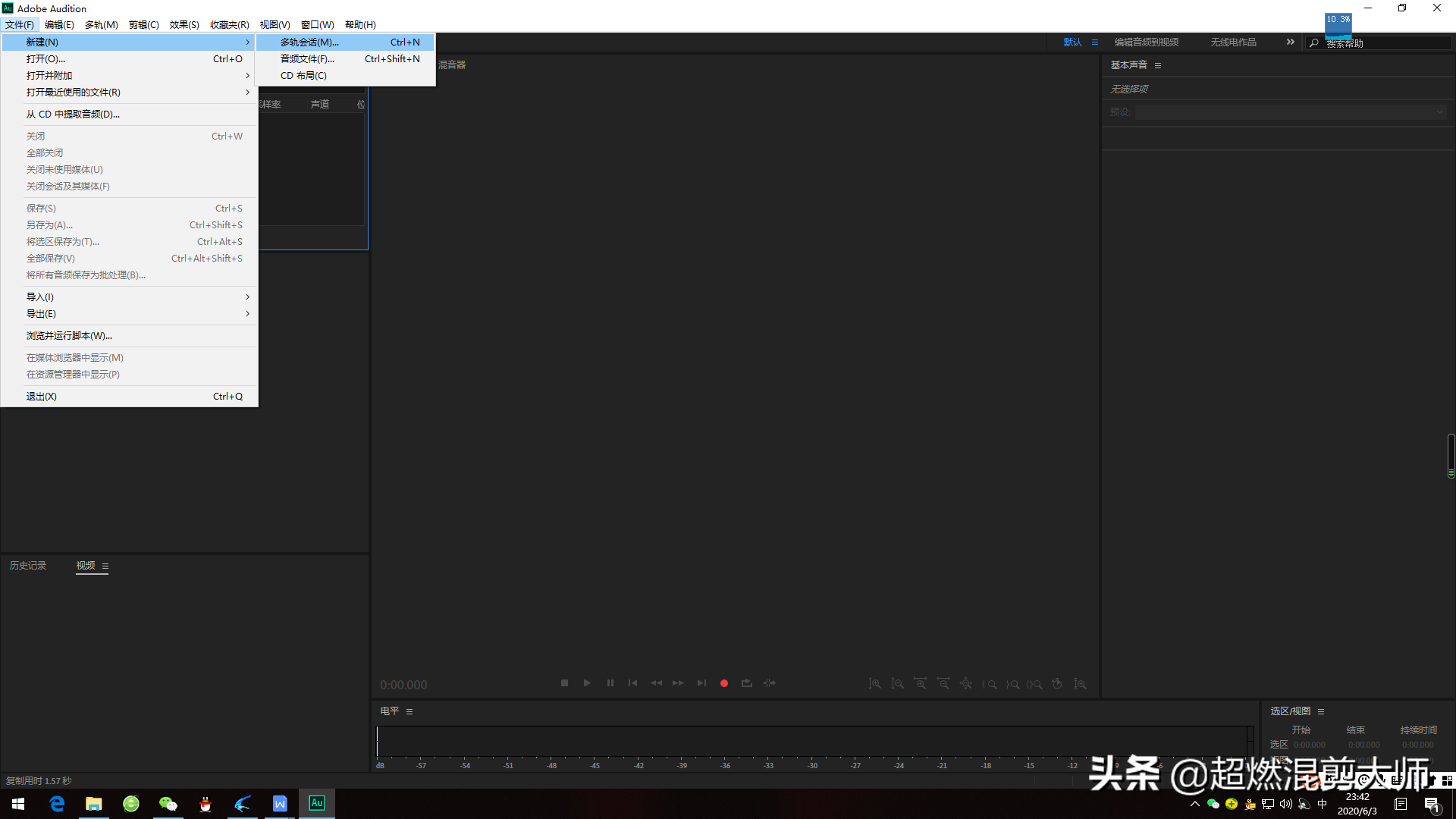Click the Windows Start button

(18, 804)
